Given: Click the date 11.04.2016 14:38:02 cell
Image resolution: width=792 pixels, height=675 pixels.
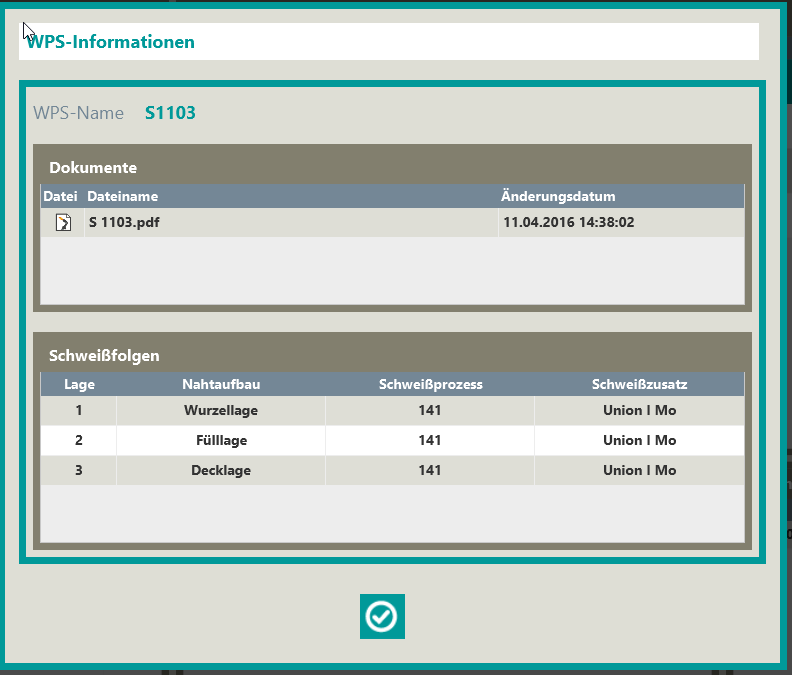Looking at the screenshot, I should (569, 223).
